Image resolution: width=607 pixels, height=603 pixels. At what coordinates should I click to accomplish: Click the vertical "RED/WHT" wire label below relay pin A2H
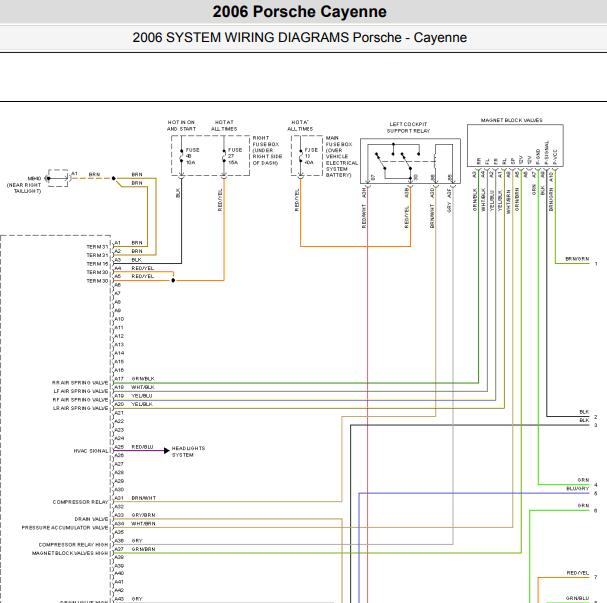click(364, 216)
